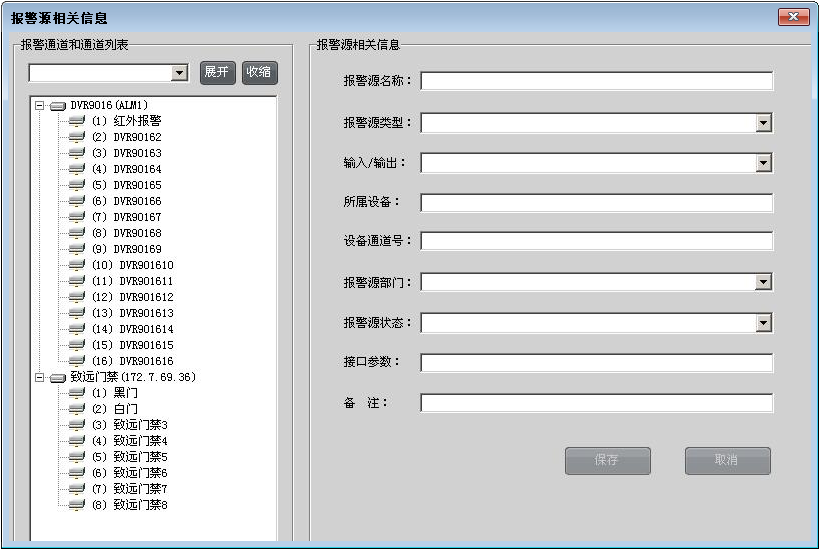Open the 报警源类型 dropdown
This screenshot has height=550, width=820.
click(x=763, y=123)
